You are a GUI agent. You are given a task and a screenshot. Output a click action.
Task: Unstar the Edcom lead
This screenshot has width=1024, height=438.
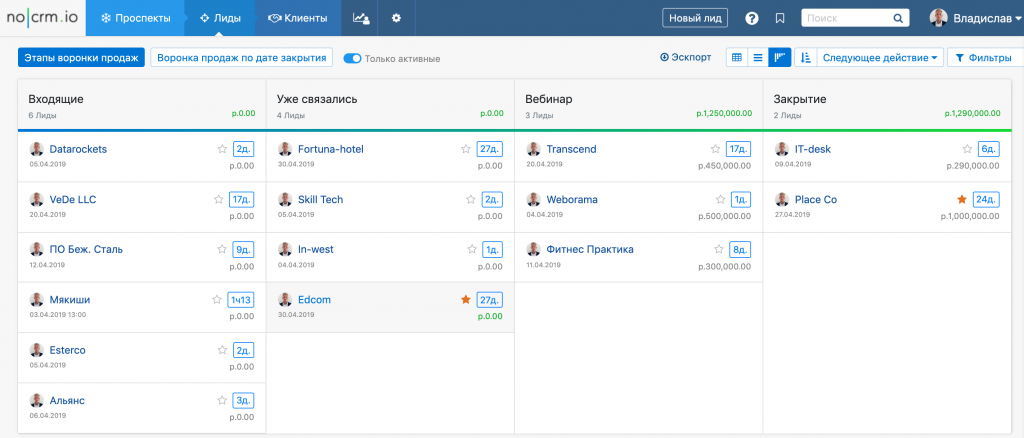pyautogui.click(x=466, y=300)
